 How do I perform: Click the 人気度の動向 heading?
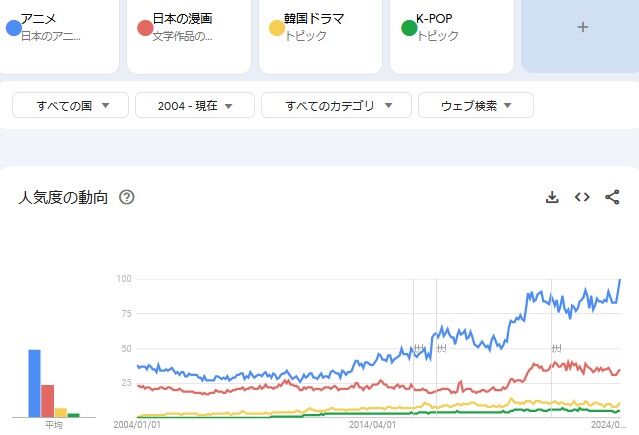(63, 197)
